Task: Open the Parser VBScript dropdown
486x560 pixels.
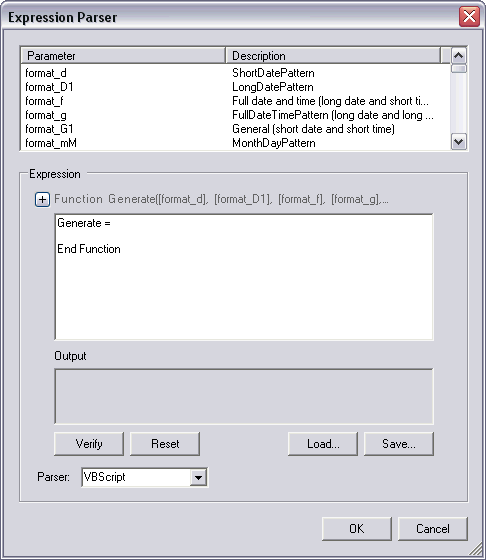Action: point(199,477)
